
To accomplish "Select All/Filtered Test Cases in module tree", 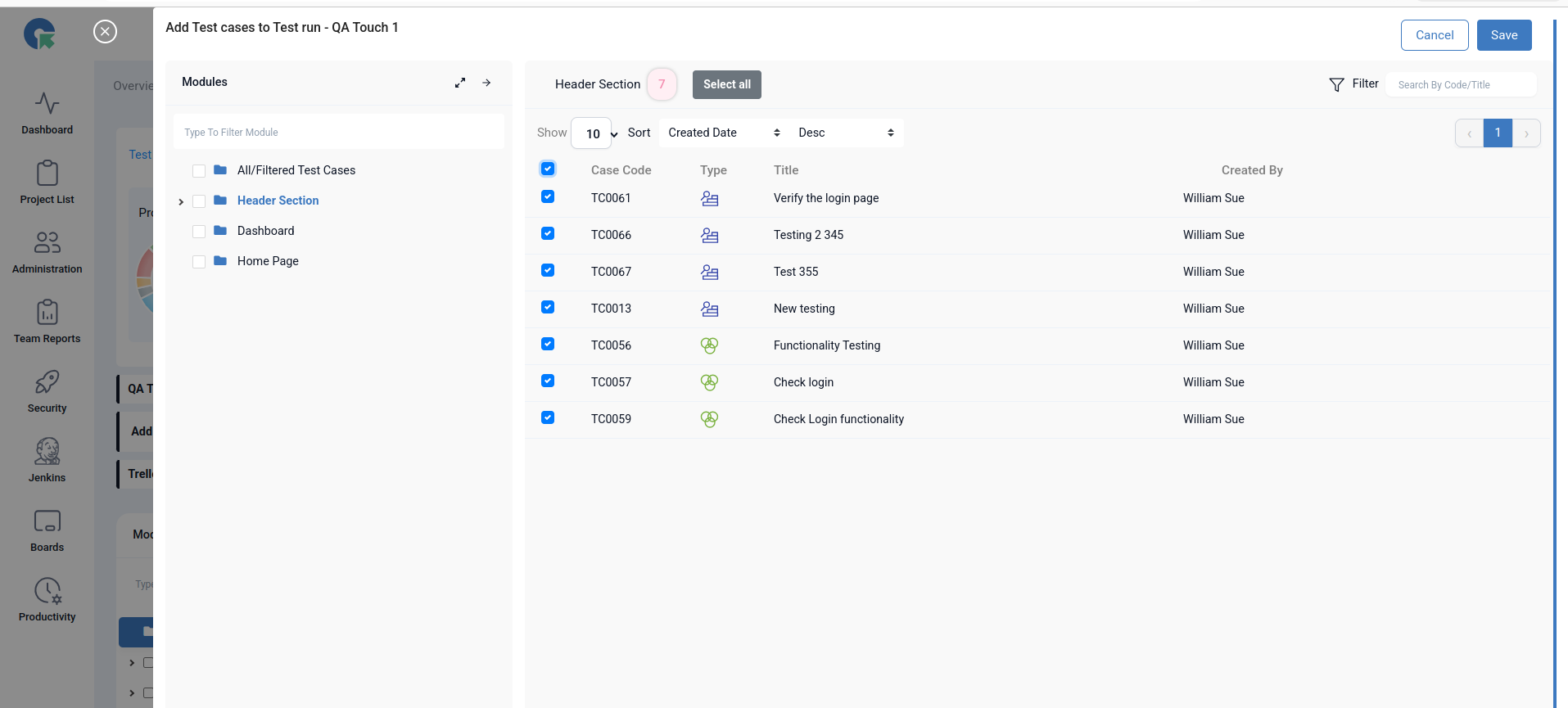I will [x=296, y=170].
